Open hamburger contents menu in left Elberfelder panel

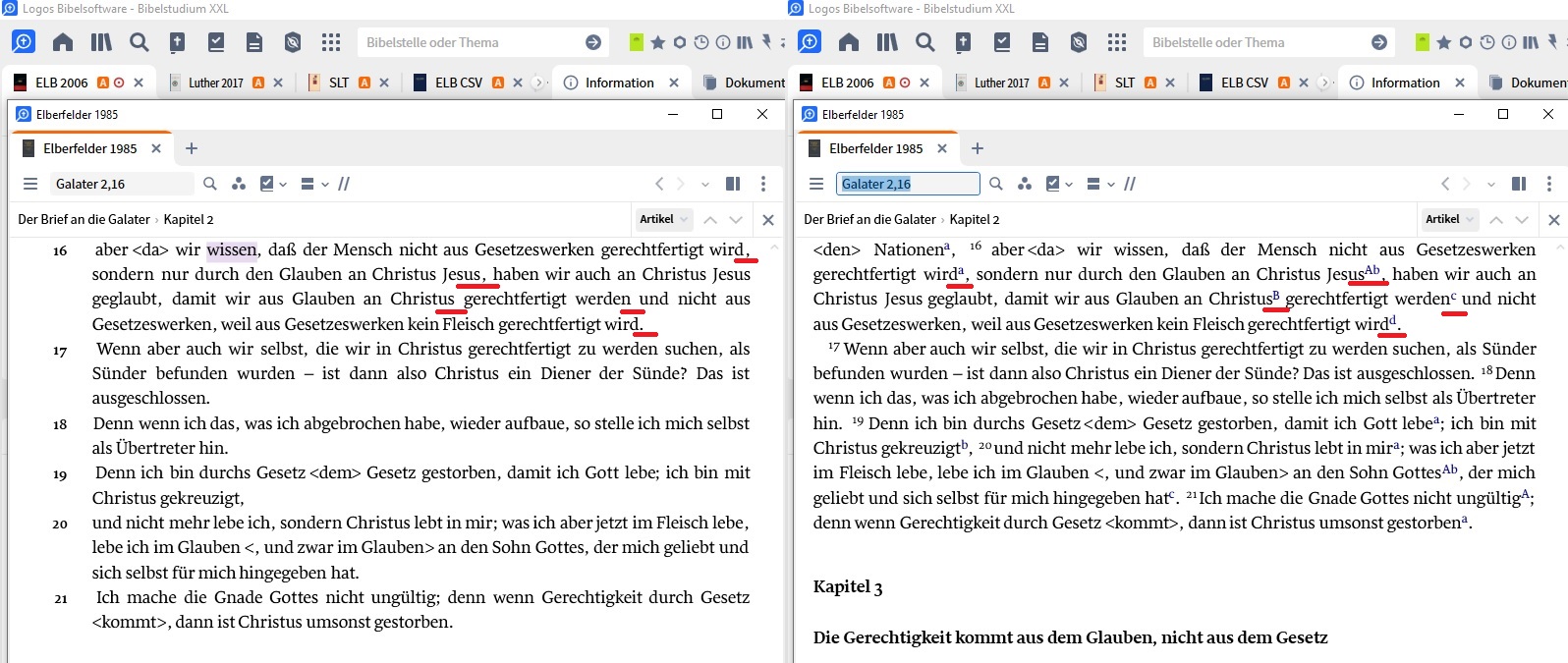click(x=30, y=184)
